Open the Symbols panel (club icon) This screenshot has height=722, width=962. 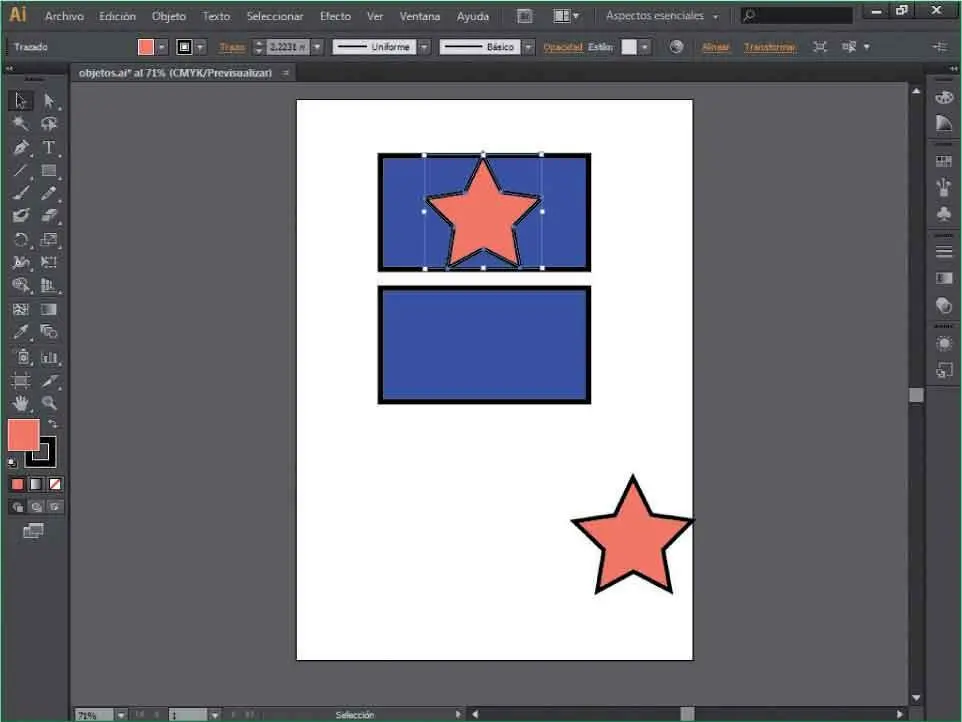pos(944,213)
